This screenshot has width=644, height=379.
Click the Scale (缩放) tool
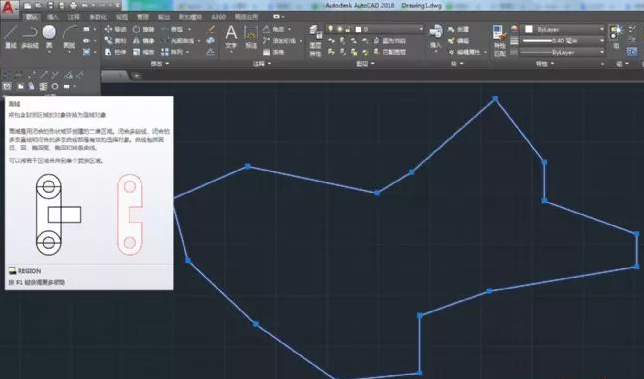coord(143,52)
